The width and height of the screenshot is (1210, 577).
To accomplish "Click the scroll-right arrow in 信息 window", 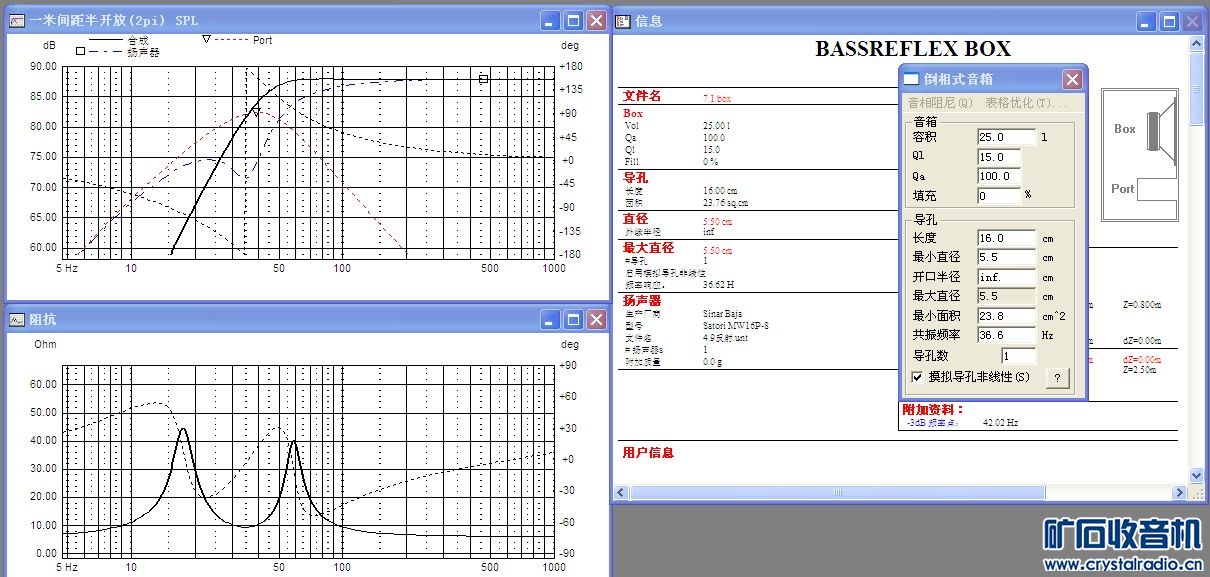I will pos(1180,492).
